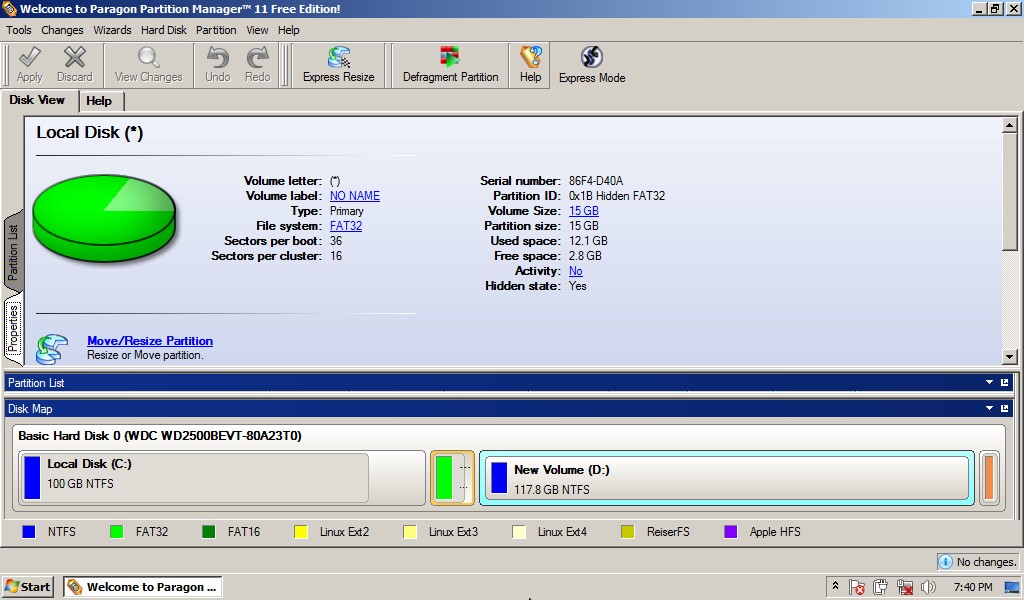Open the disconnected network tray icon
Image resolution: width=1024 pixels, height=600 pixels.
tap(904, 587)
